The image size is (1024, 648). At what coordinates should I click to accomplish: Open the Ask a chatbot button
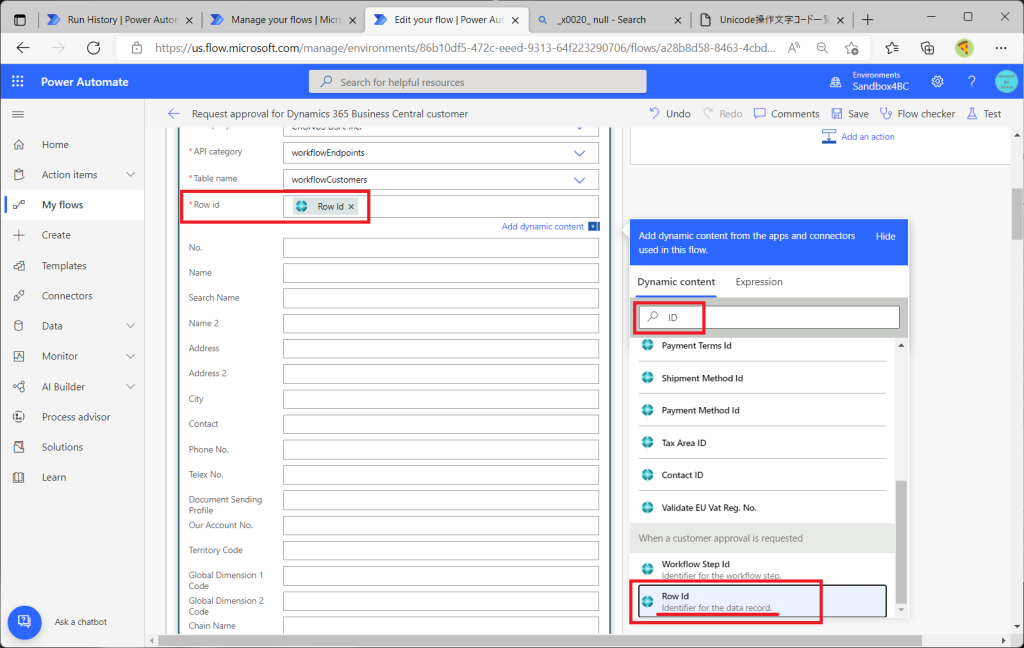(25, 621)
